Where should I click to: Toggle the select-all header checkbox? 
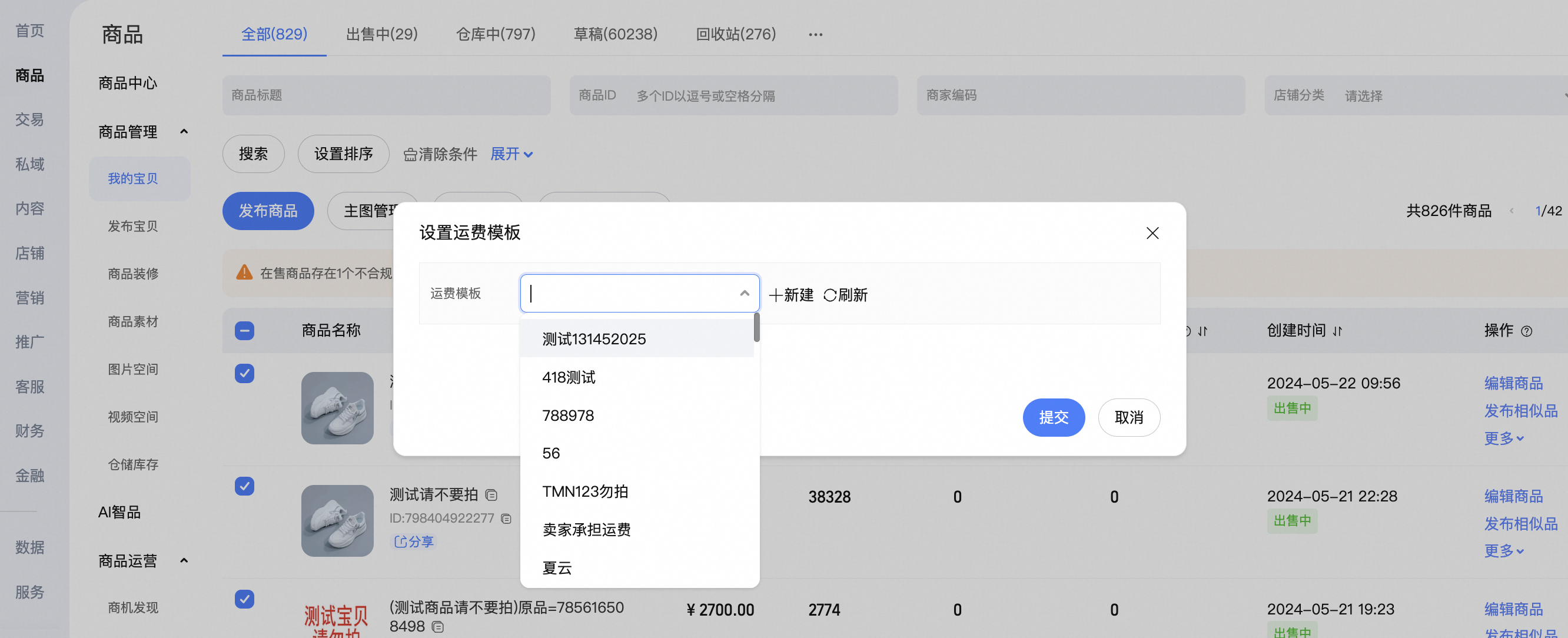pos(245,331)
